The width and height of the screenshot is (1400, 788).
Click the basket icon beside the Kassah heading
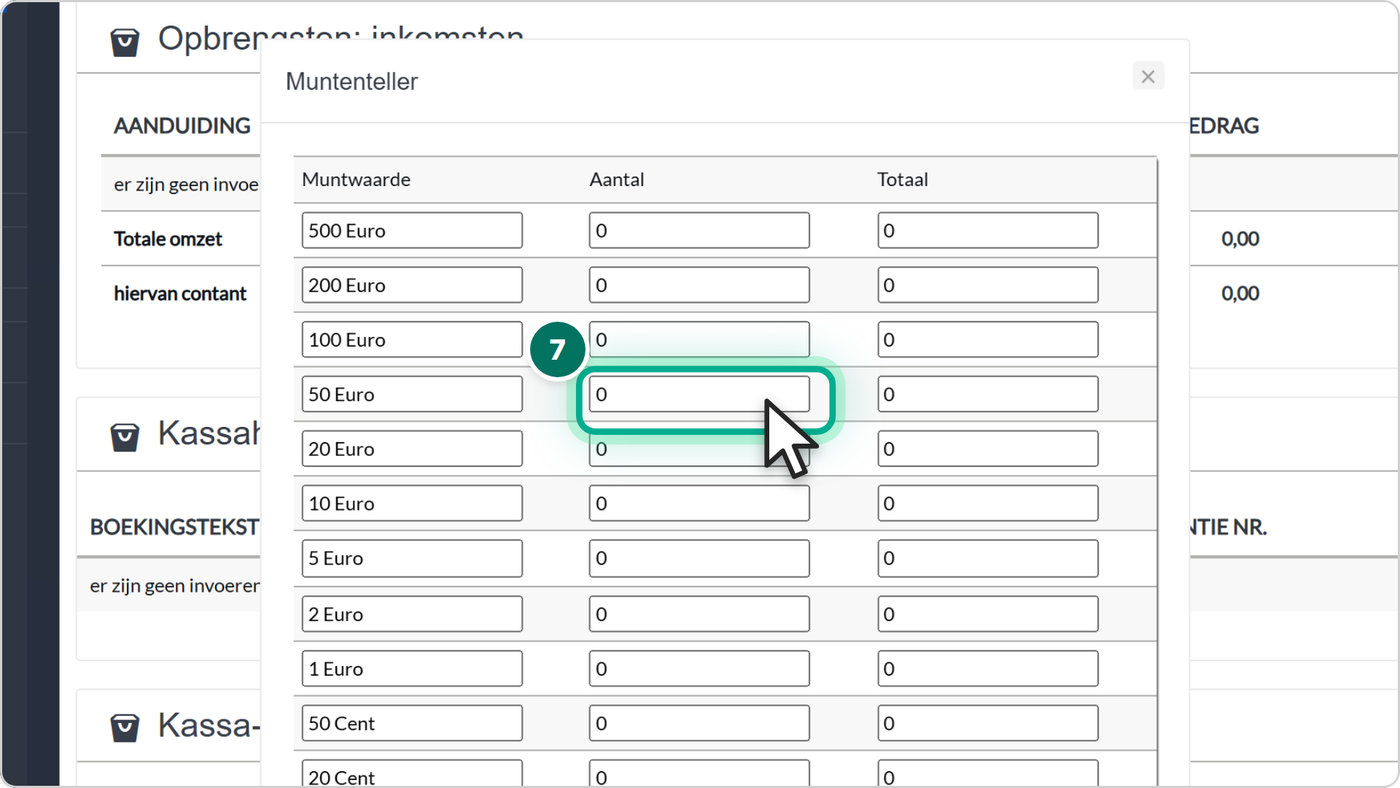point(125,437)
